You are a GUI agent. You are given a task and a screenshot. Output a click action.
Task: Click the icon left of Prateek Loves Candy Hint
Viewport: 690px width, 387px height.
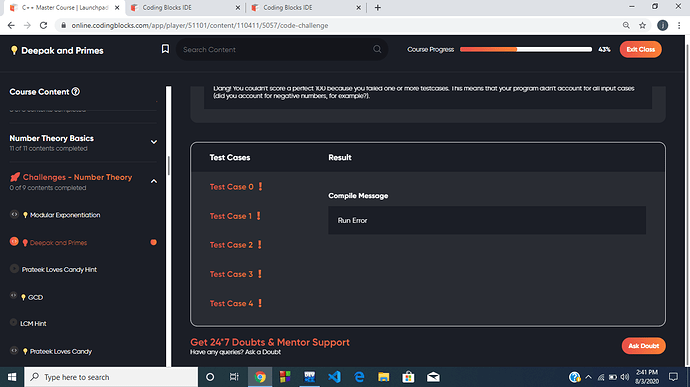14,269
